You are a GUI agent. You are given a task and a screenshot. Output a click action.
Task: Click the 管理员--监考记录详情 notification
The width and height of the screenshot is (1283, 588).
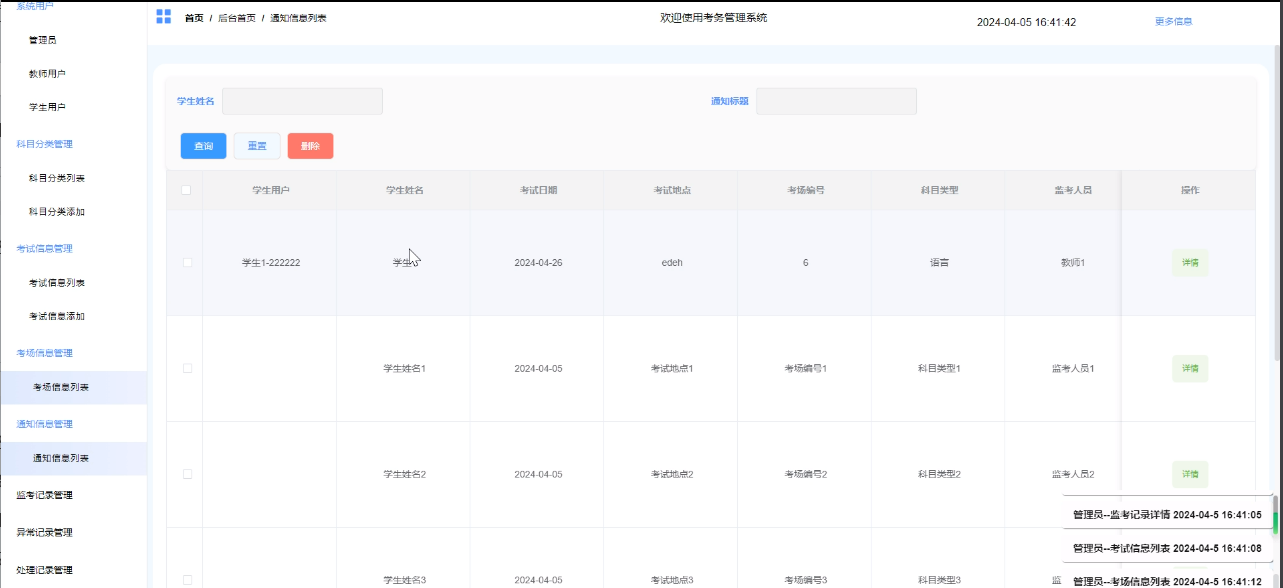1167,515
